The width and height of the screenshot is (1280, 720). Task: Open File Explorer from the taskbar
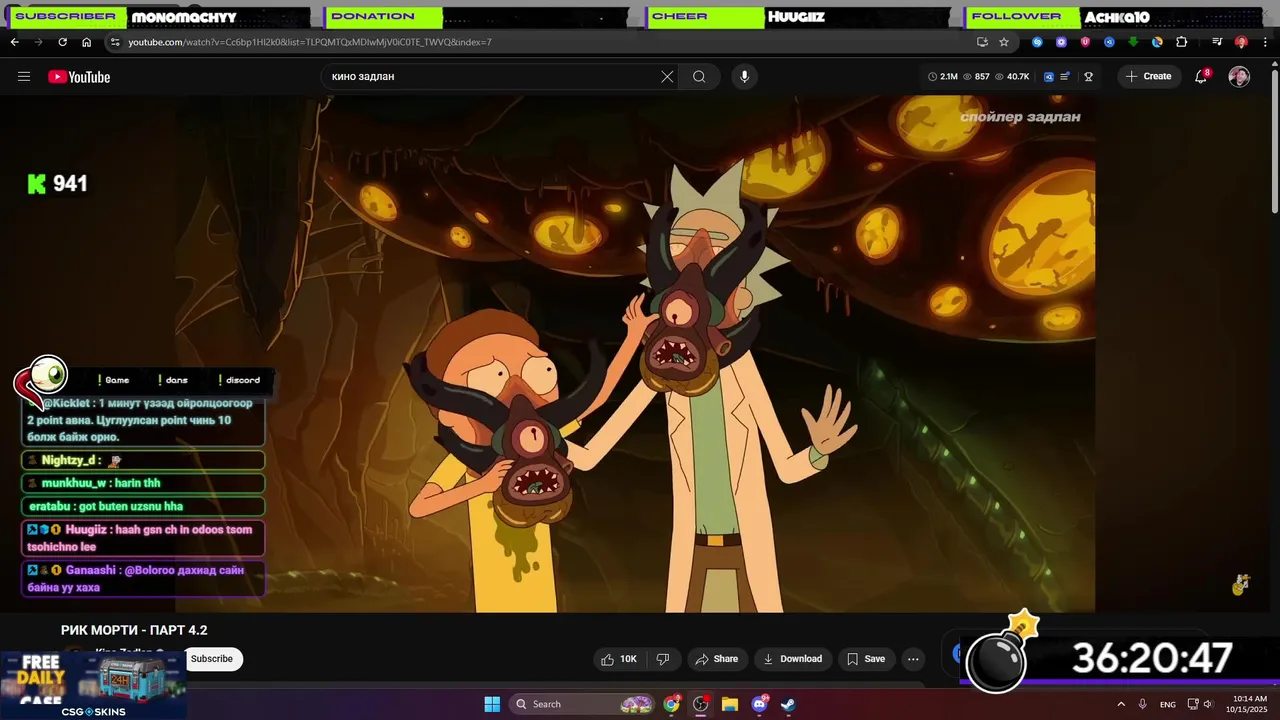(730, 704)
